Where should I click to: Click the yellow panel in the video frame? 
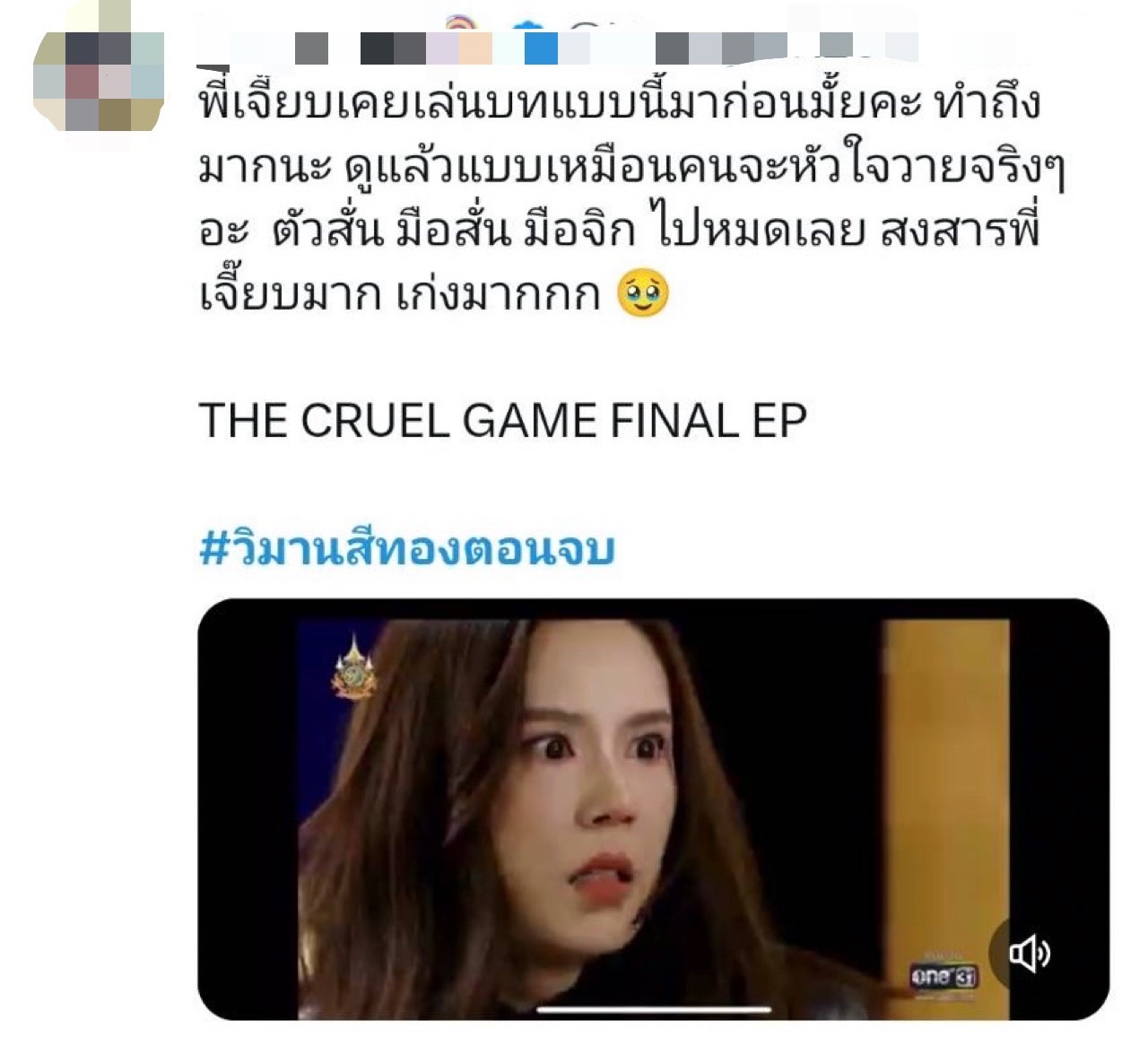(x=946, y=790)
